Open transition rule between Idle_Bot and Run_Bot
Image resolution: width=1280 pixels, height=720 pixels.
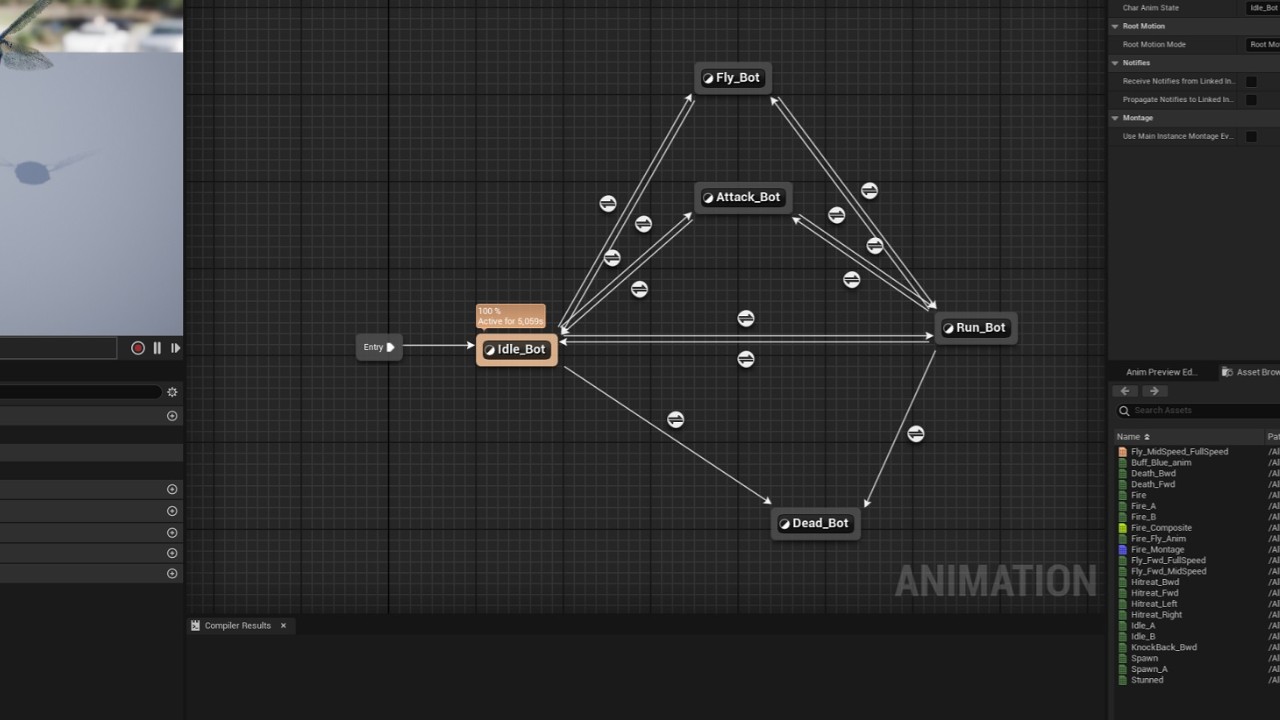click(746, 318)
